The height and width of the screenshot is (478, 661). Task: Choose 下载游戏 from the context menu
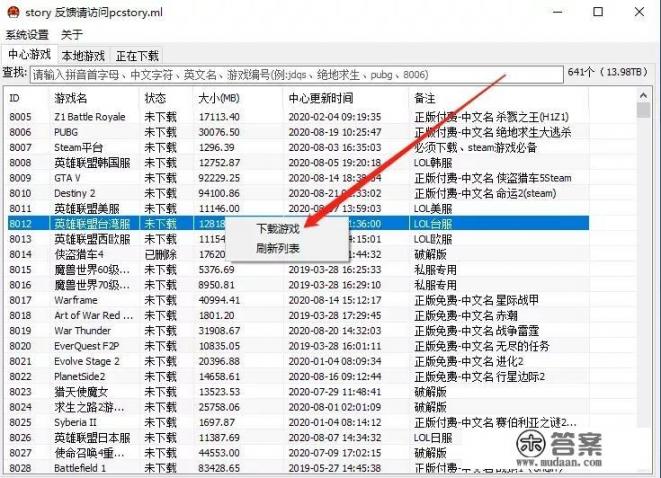coord(278,229)
